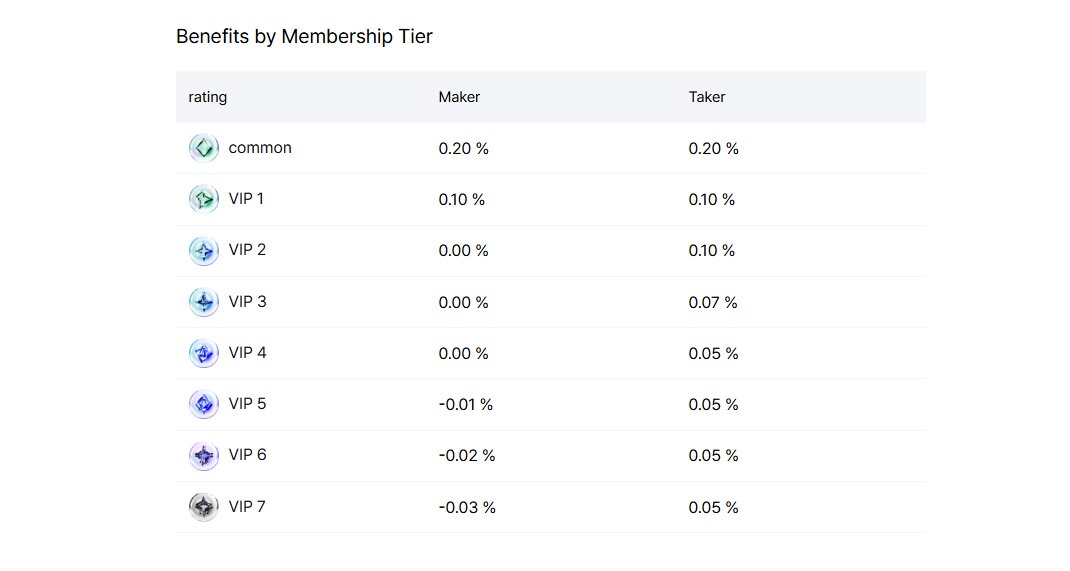Image resolution: width=1070 pixels, height=571 pixels.
Task: Select the Benefits by Membership Tier heading
Action: click(304, 37)
